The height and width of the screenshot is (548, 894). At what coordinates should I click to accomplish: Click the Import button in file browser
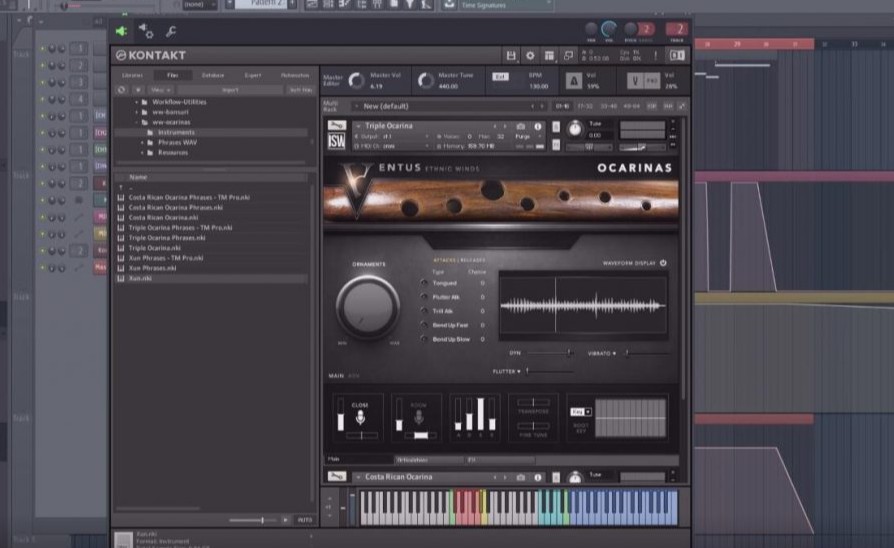point(230,90)
